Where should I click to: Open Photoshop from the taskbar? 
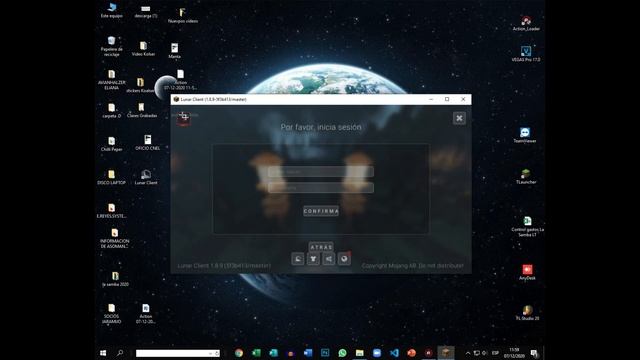tap(325, 353)
